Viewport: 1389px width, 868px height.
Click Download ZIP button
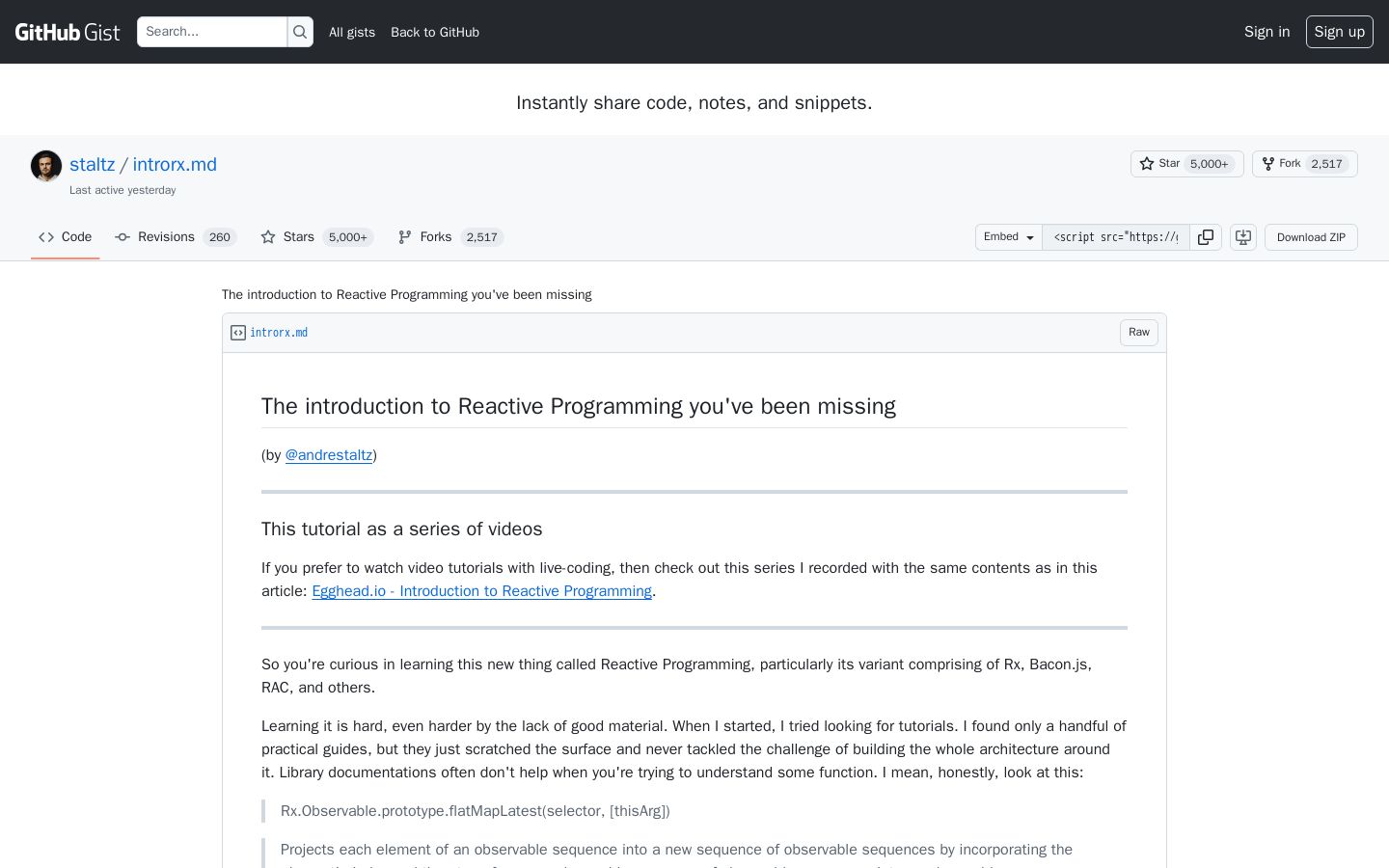1311,237
